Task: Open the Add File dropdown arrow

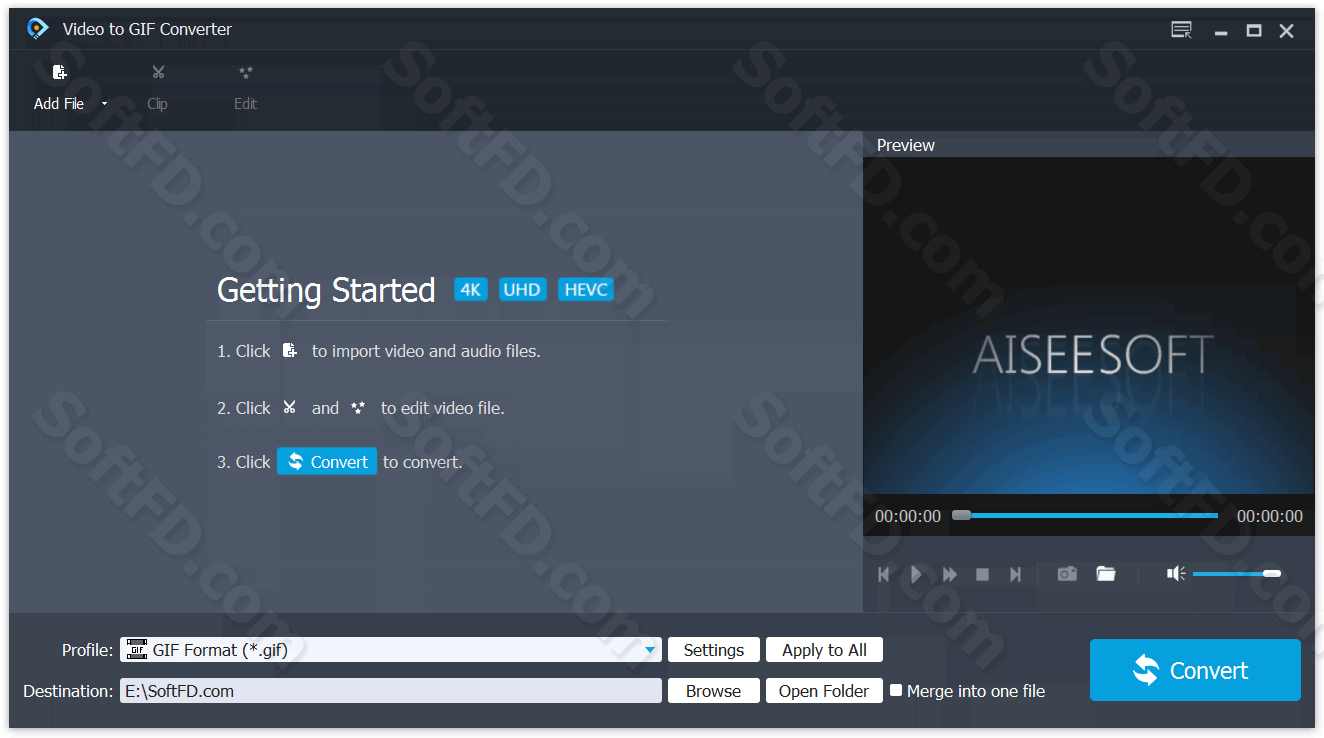Action: 104,104
